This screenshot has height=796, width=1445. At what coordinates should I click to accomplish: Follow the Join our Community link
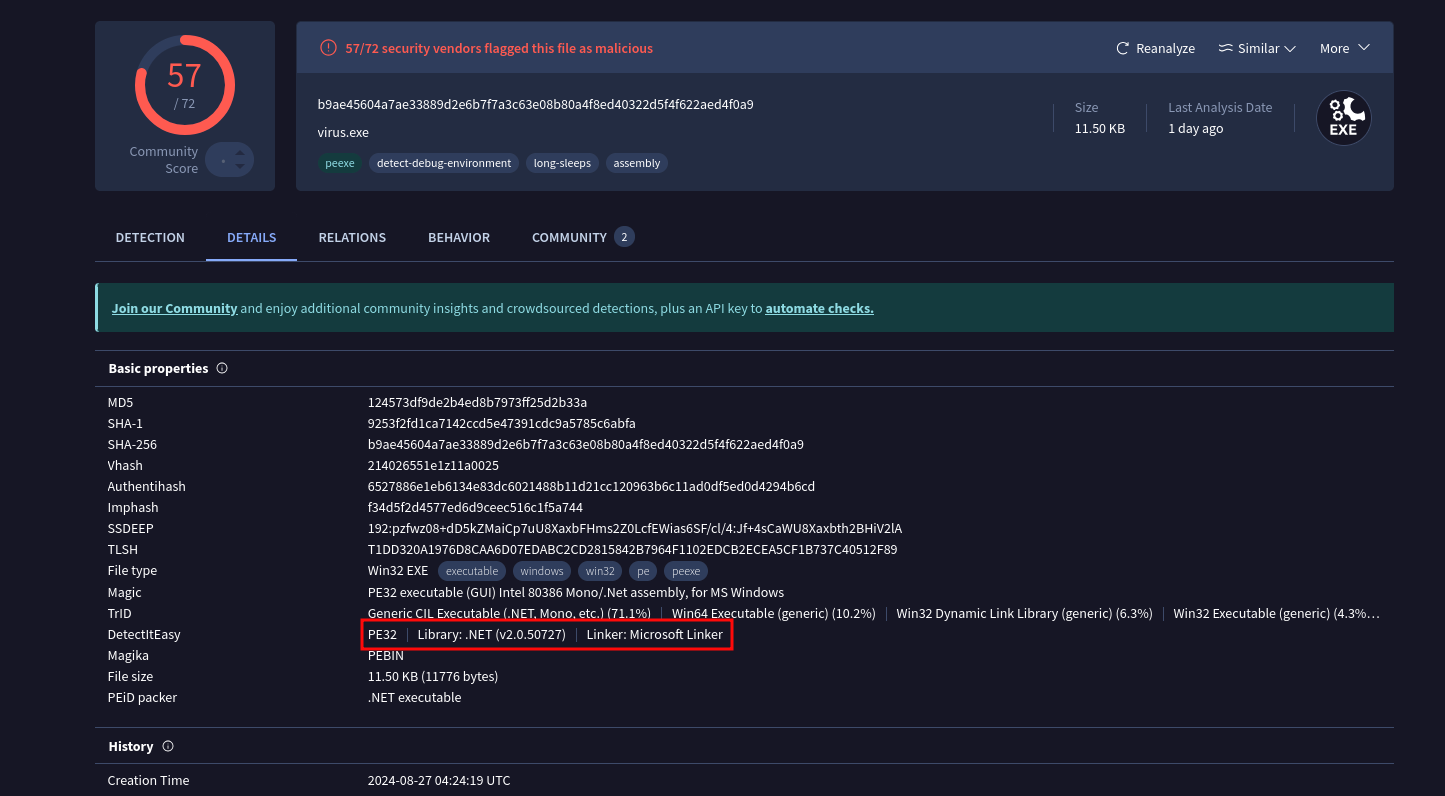tap(174, 308)
